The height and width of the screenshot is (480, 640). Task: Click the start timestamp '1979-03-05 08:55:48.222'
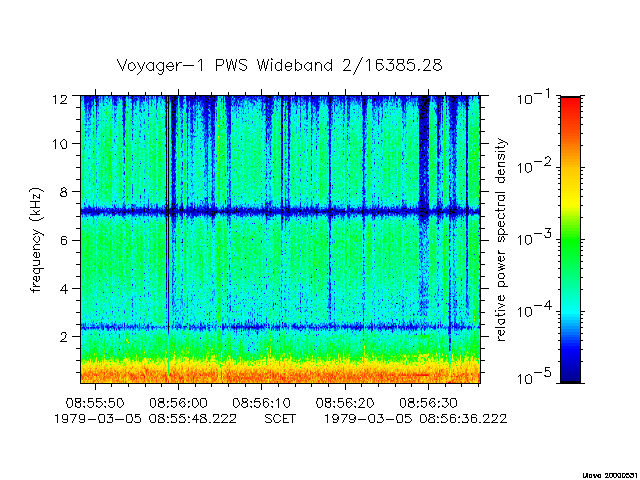tap(145, 419)
